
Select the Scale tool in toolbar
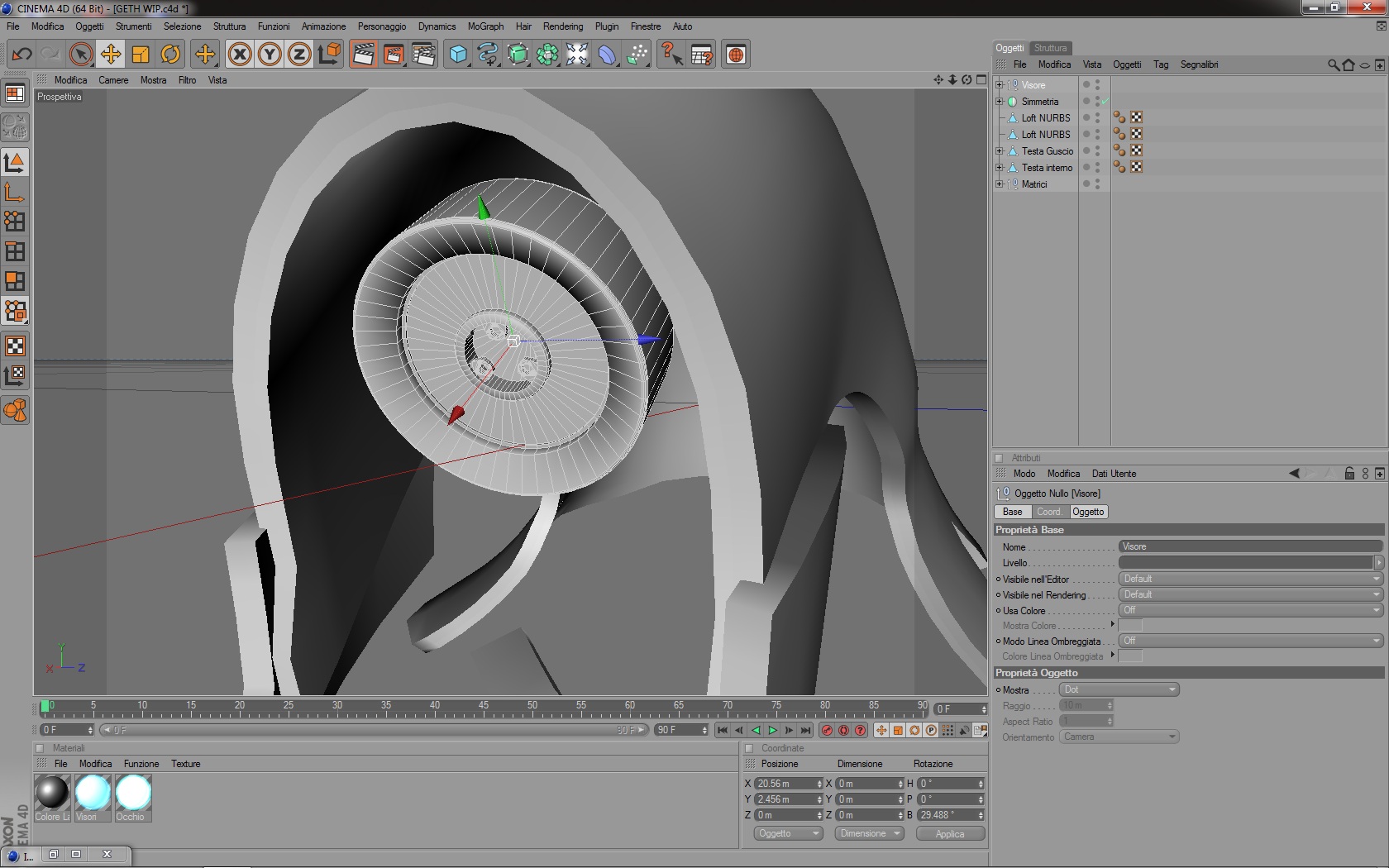[x=141, y=55]
